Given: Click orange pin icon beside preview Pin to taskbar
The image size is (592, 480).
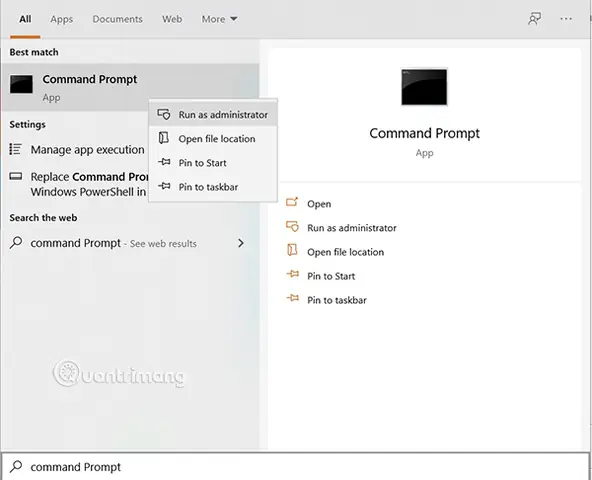Looking at the screenshot, I should (x=293, y=298).
